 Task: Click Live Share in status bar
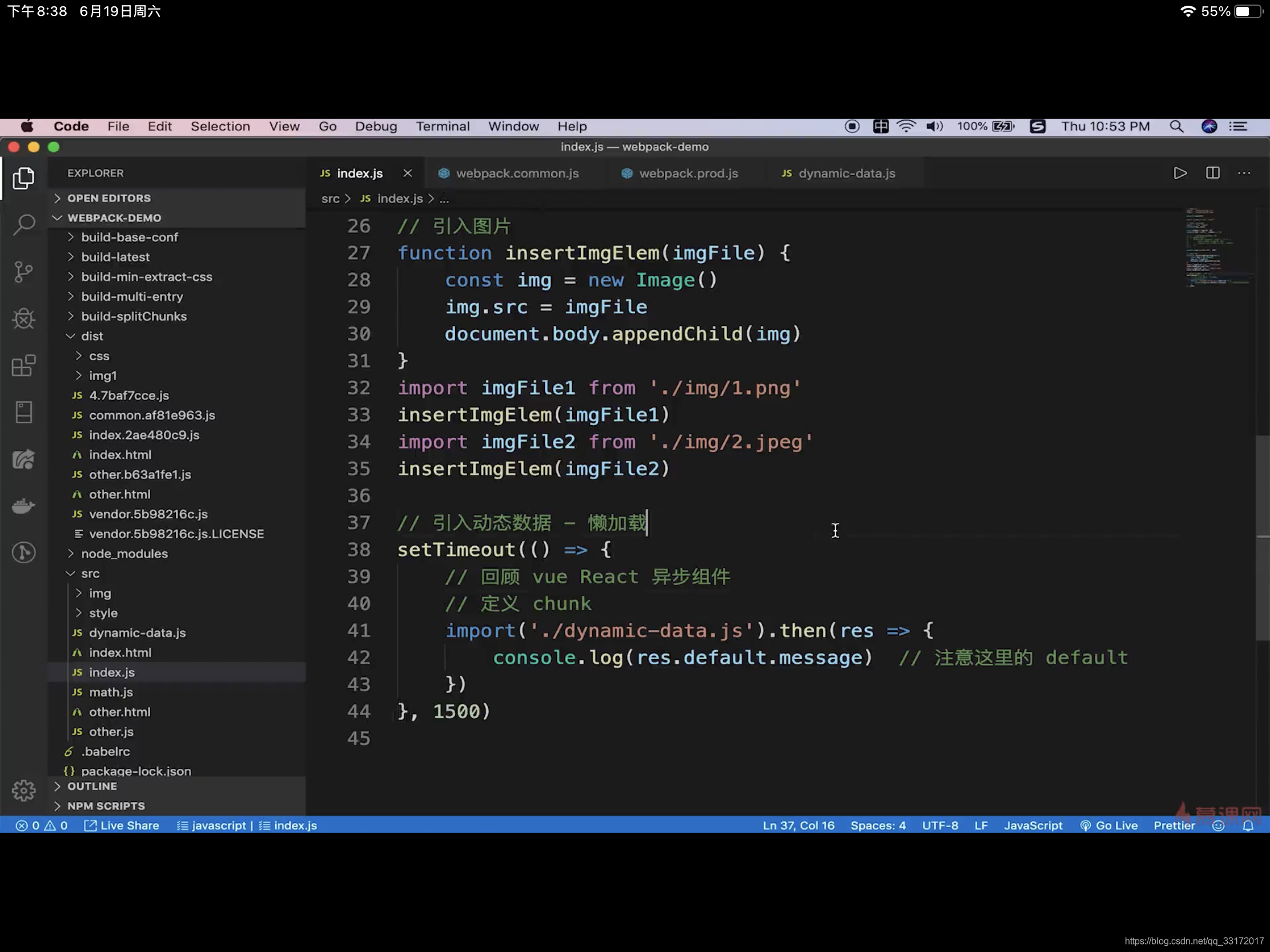point(122,825)
